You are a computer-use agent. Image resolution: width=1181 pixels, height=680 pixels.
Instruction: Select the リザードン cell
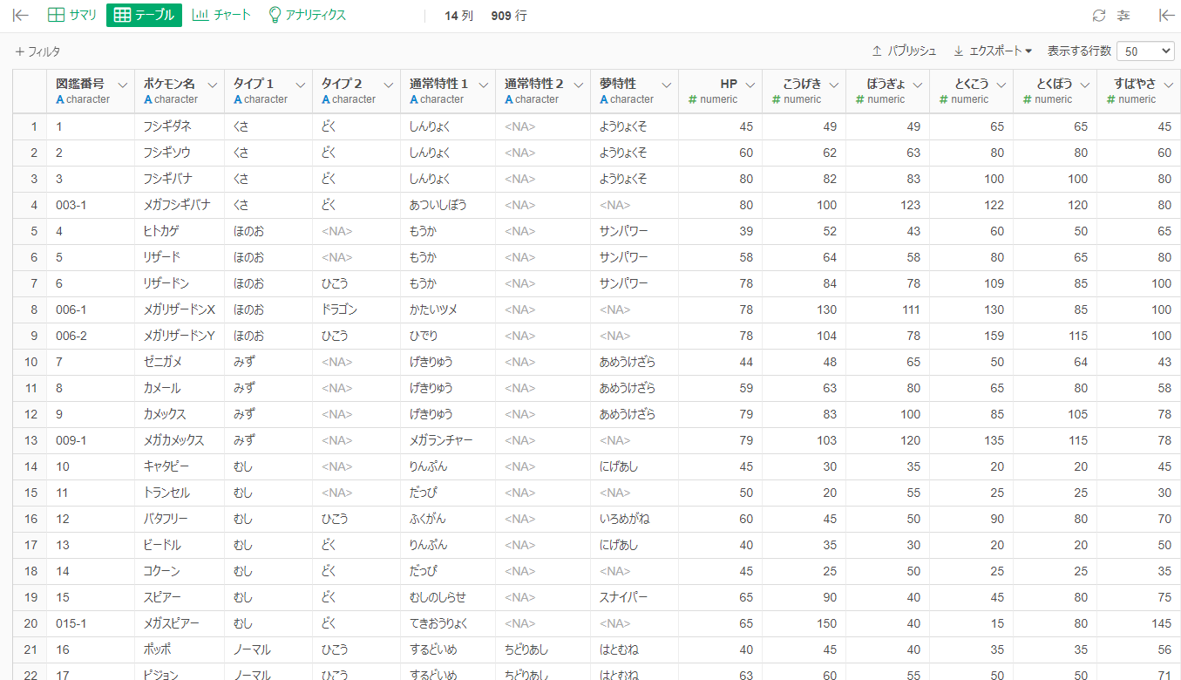179,283
